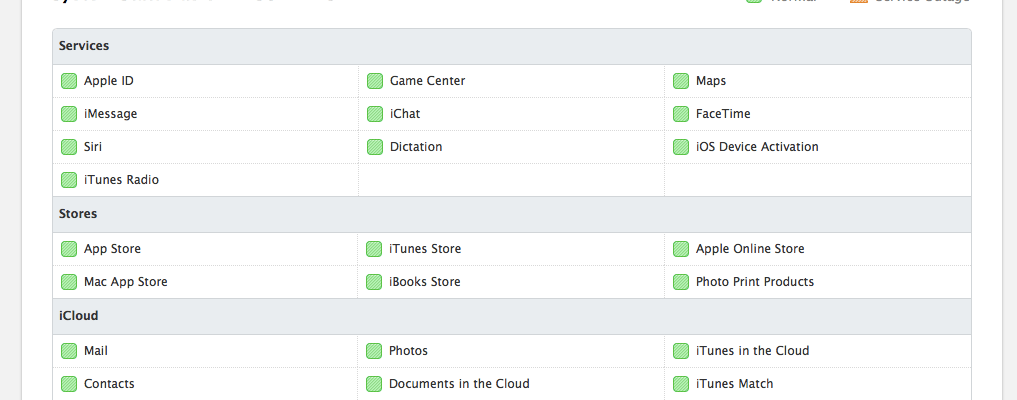Open Documents in the Cloud entry
The height and width of the screenshot is (400, 1017).
coord(459,384)
